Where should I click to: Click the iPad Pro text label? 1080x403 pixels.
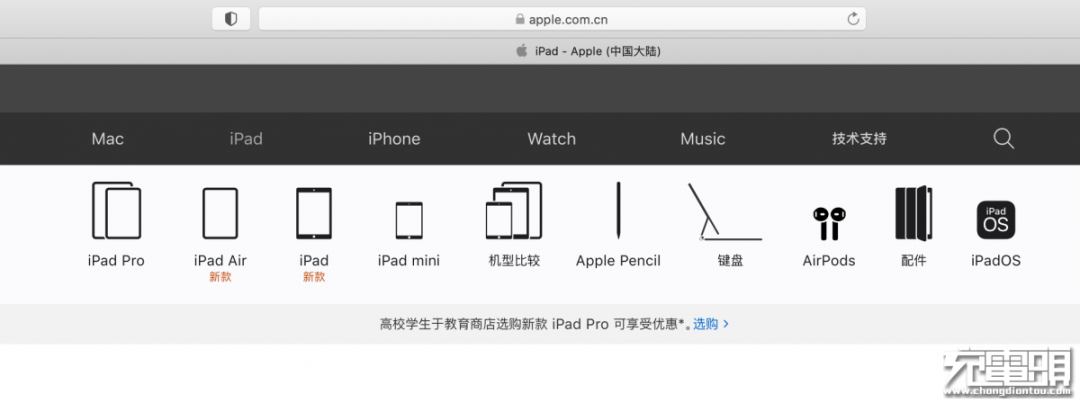click(x=116, y=260)
